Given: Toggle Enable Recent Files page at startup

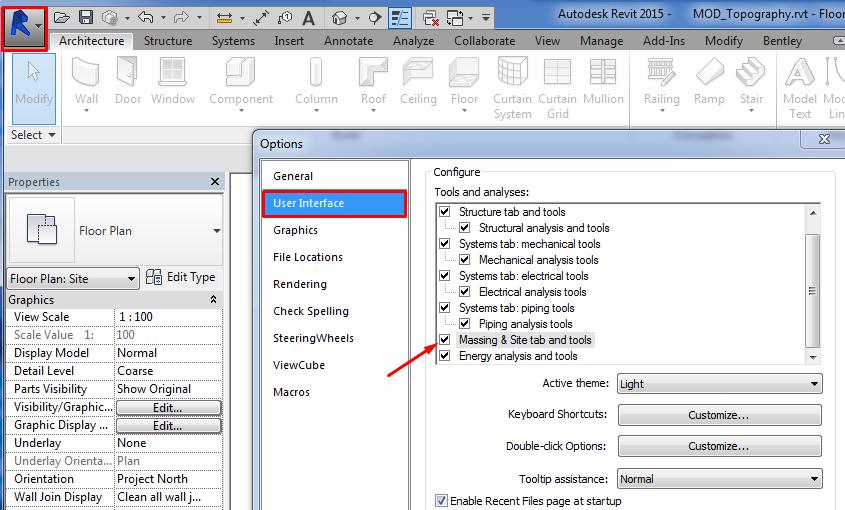Looking at the screenshot, I should coord(441,501).
